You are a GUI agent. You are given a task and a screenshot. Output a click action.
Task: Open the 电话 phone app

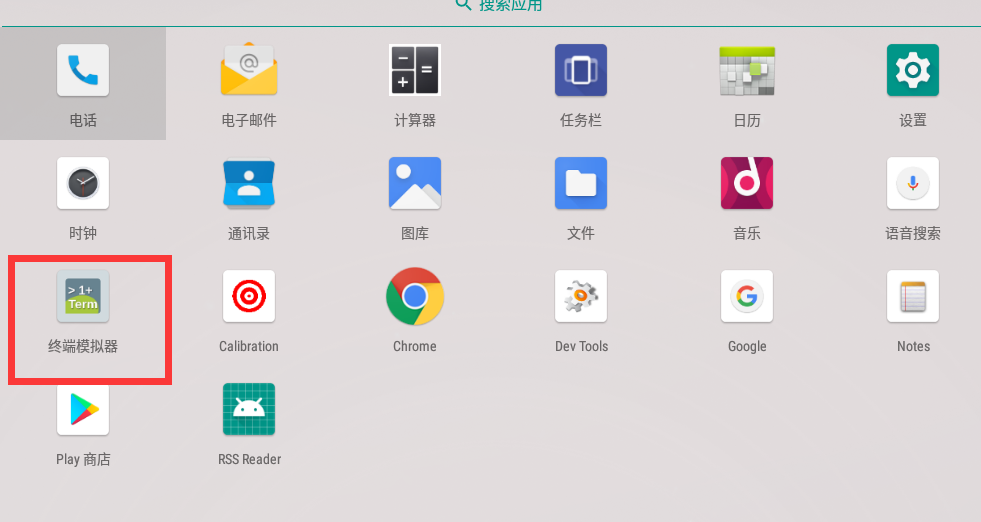(x=83, y=71)
